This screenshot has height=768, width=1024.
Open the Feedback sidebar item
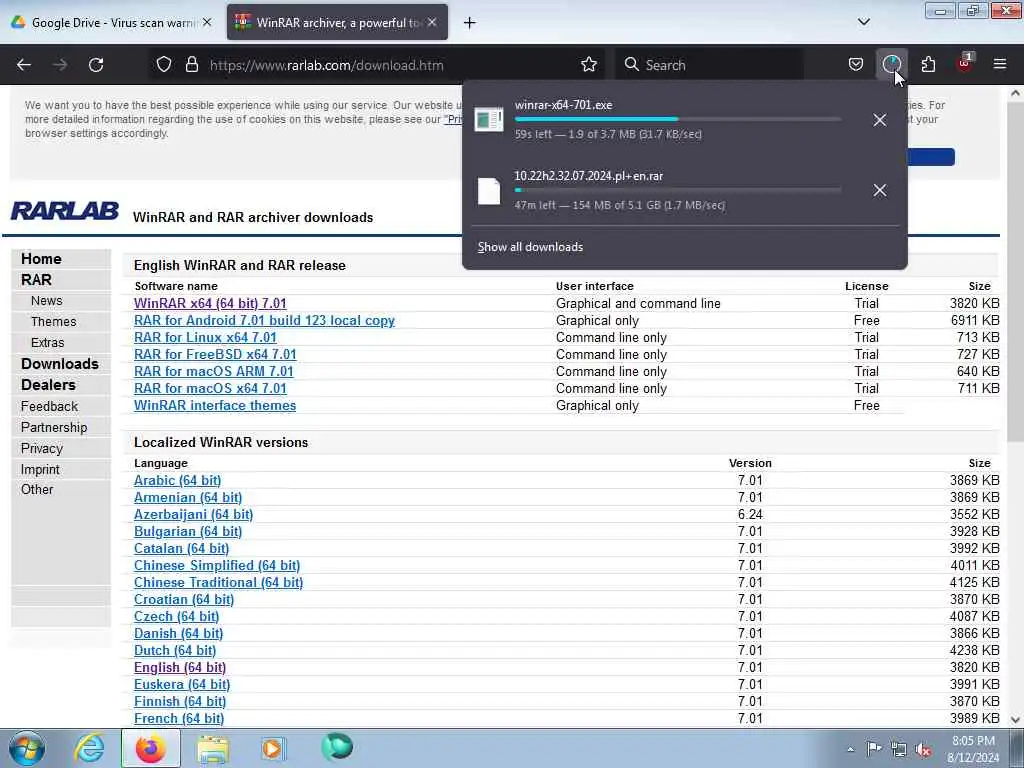click(49, 406)
